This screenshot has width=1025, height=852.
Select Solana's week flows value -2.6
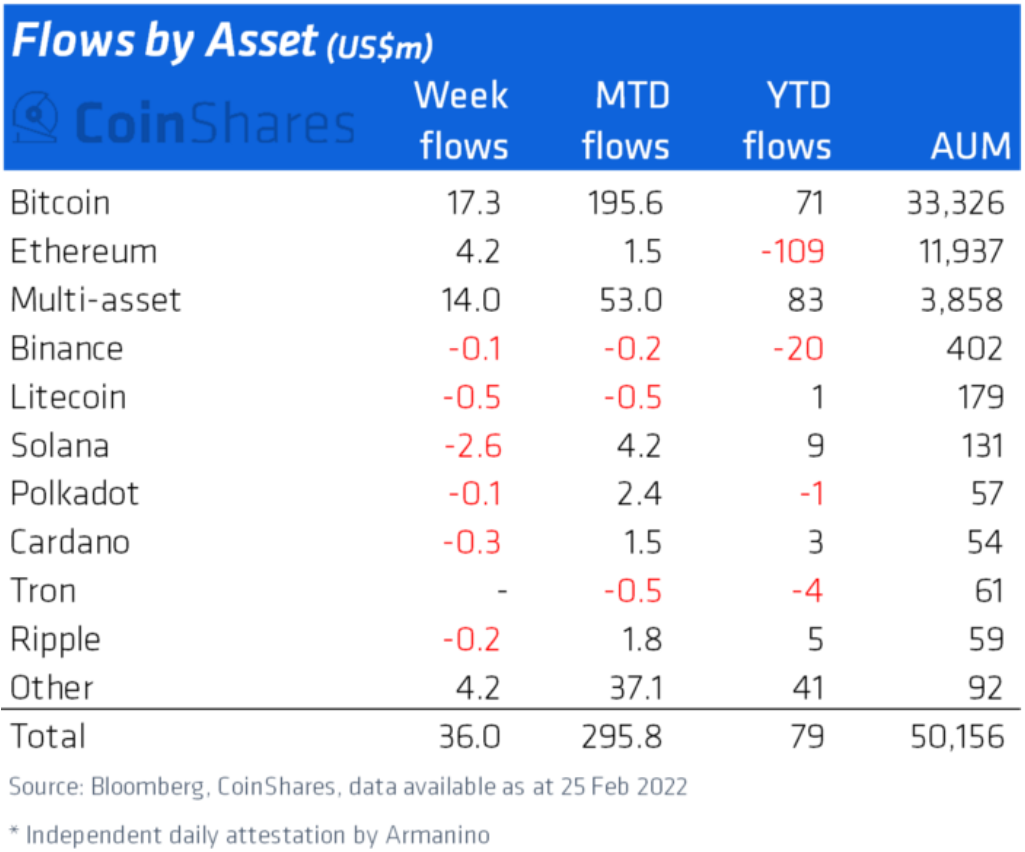point(474,445)
